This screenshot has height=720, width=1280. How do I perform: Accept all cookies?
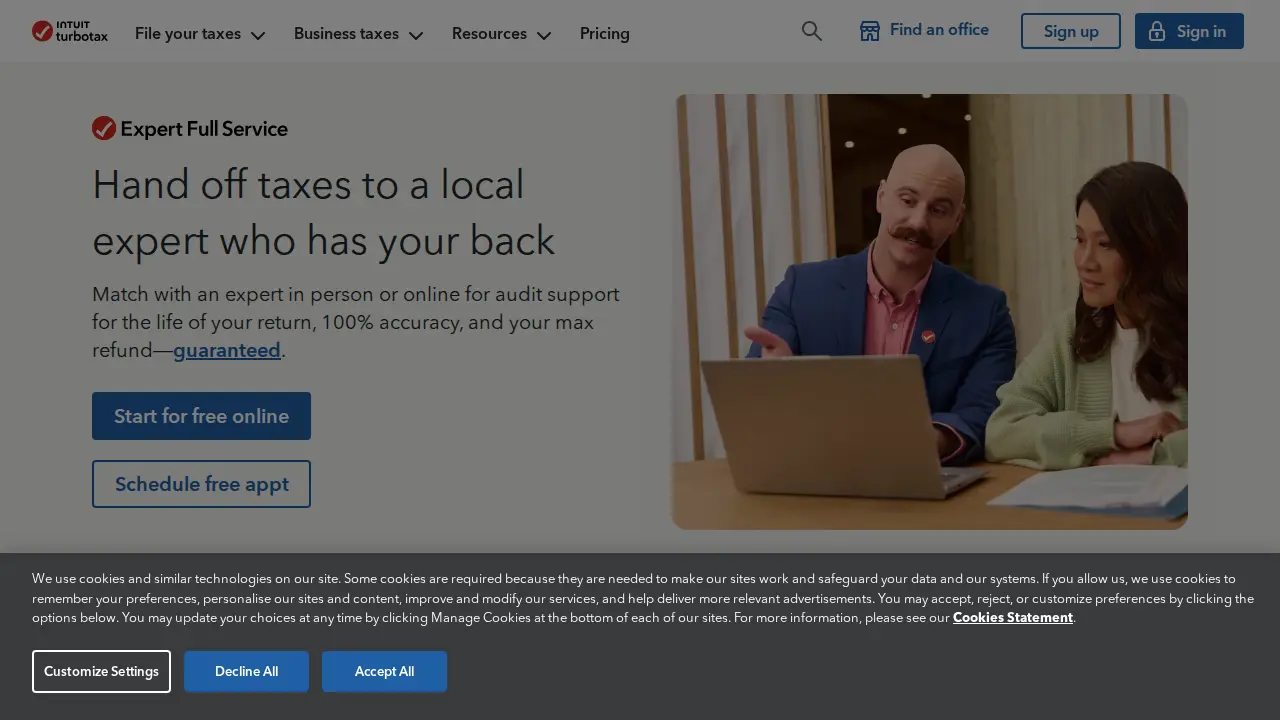[x=384, y=671]
